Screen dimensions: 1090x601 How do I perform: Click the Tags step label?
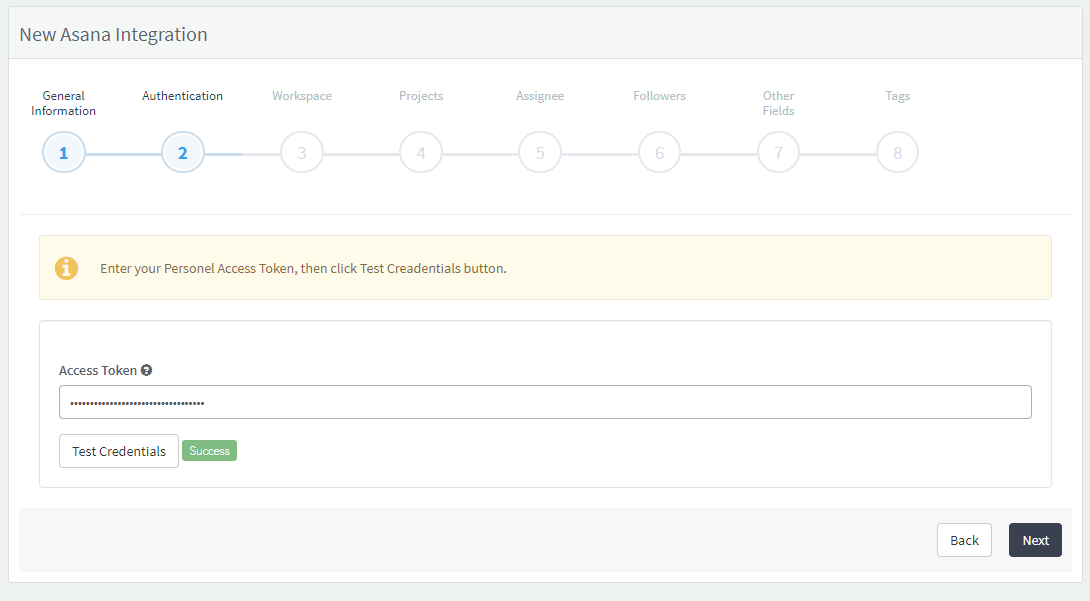coord(897,96)
